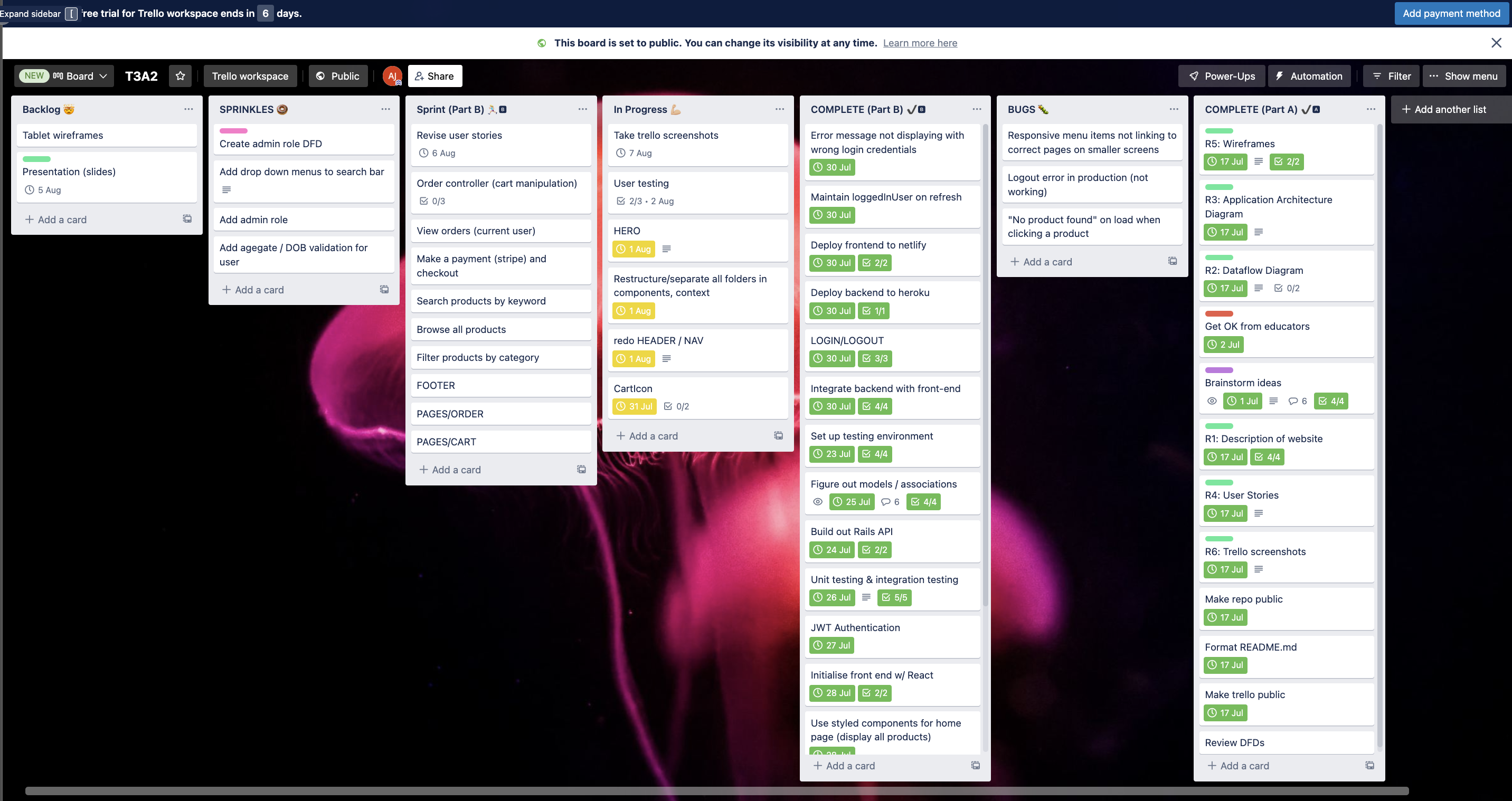Follow the Learn more here link
This screenshot has width=1512, height=801.
(920, 43)
